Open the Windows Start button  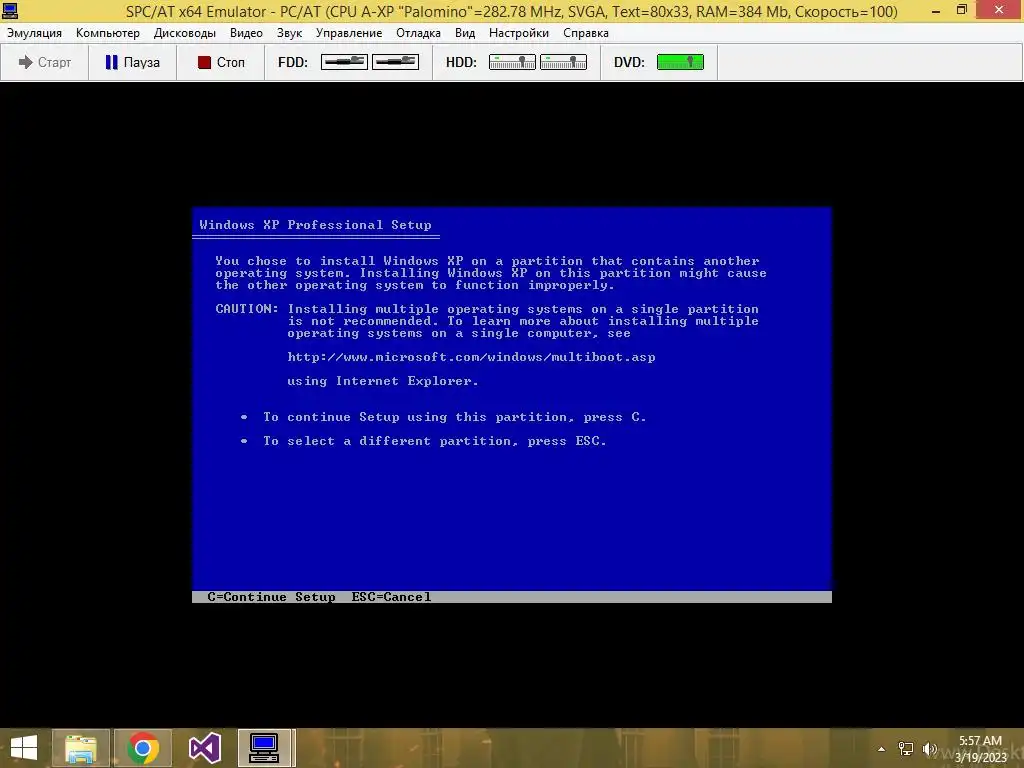pyautogui.click(x=24, y=748)
